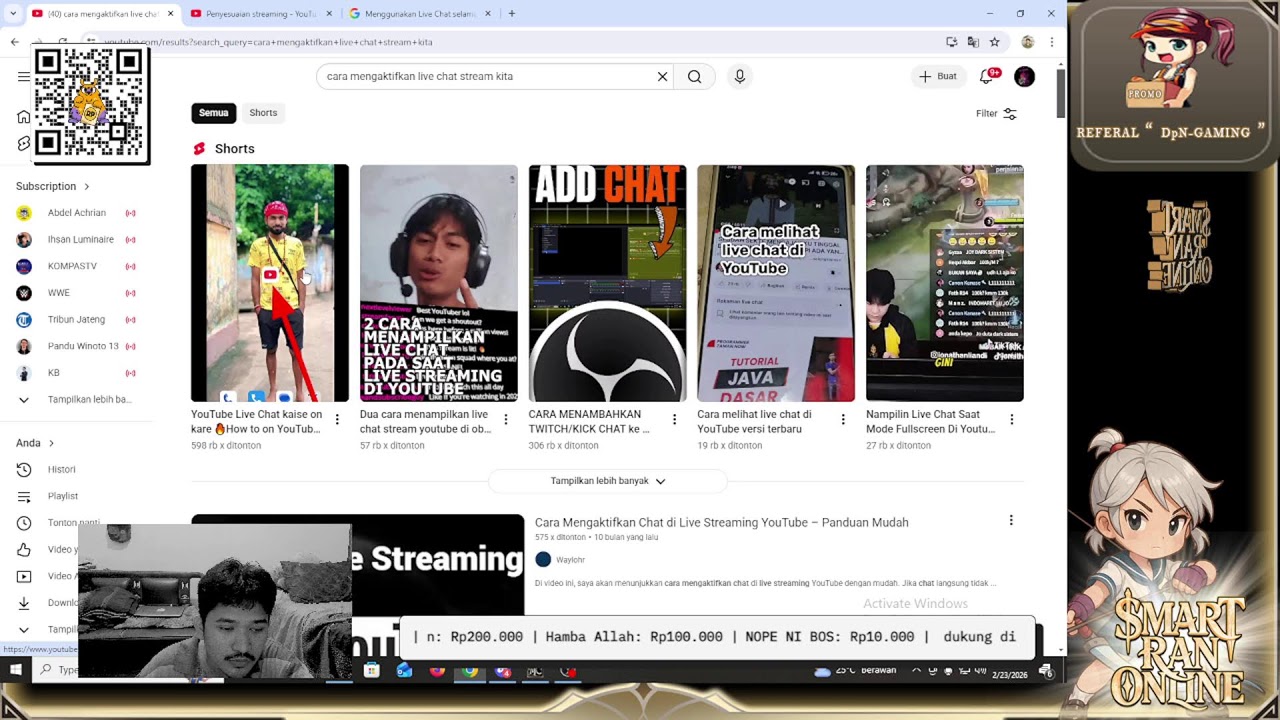The height and width of the screenshot is (720, 1280).
Task: Select the Shorts filter chip
Action: (263, 113)
